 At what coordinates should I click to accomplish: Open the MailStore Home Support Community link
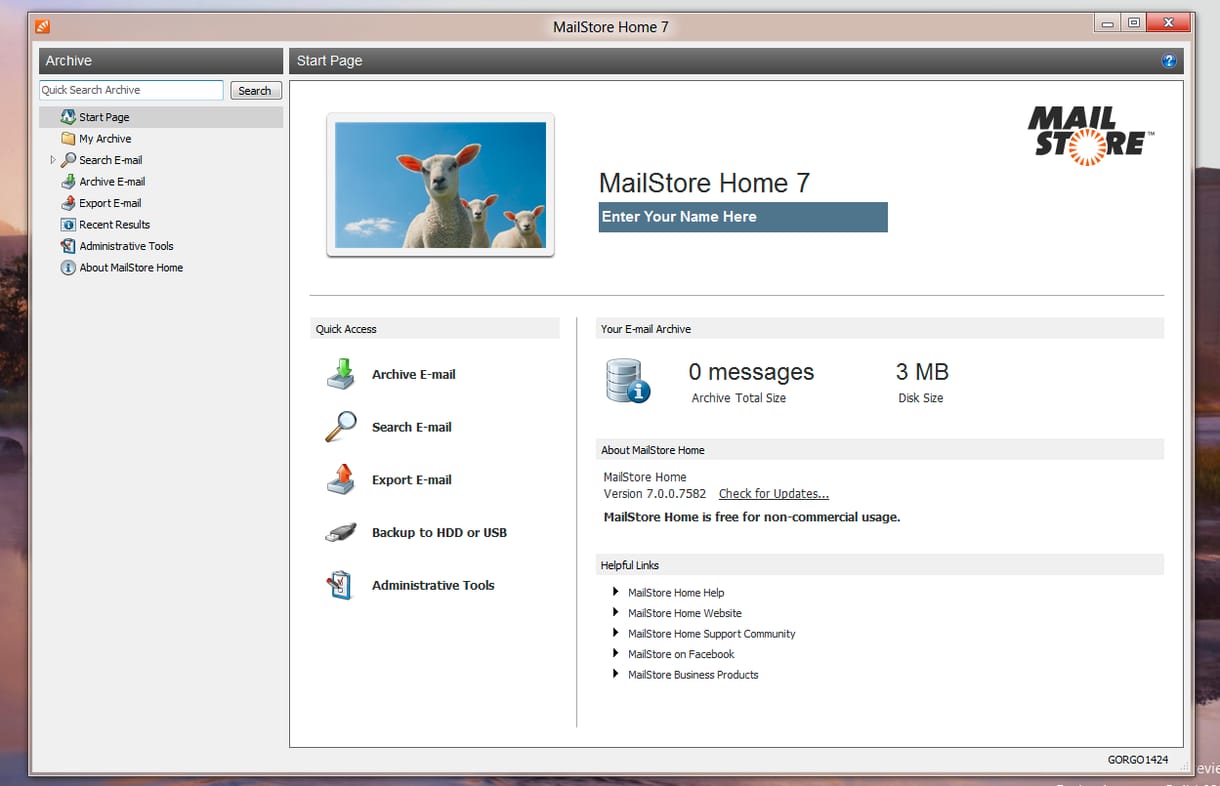(712, 634)
